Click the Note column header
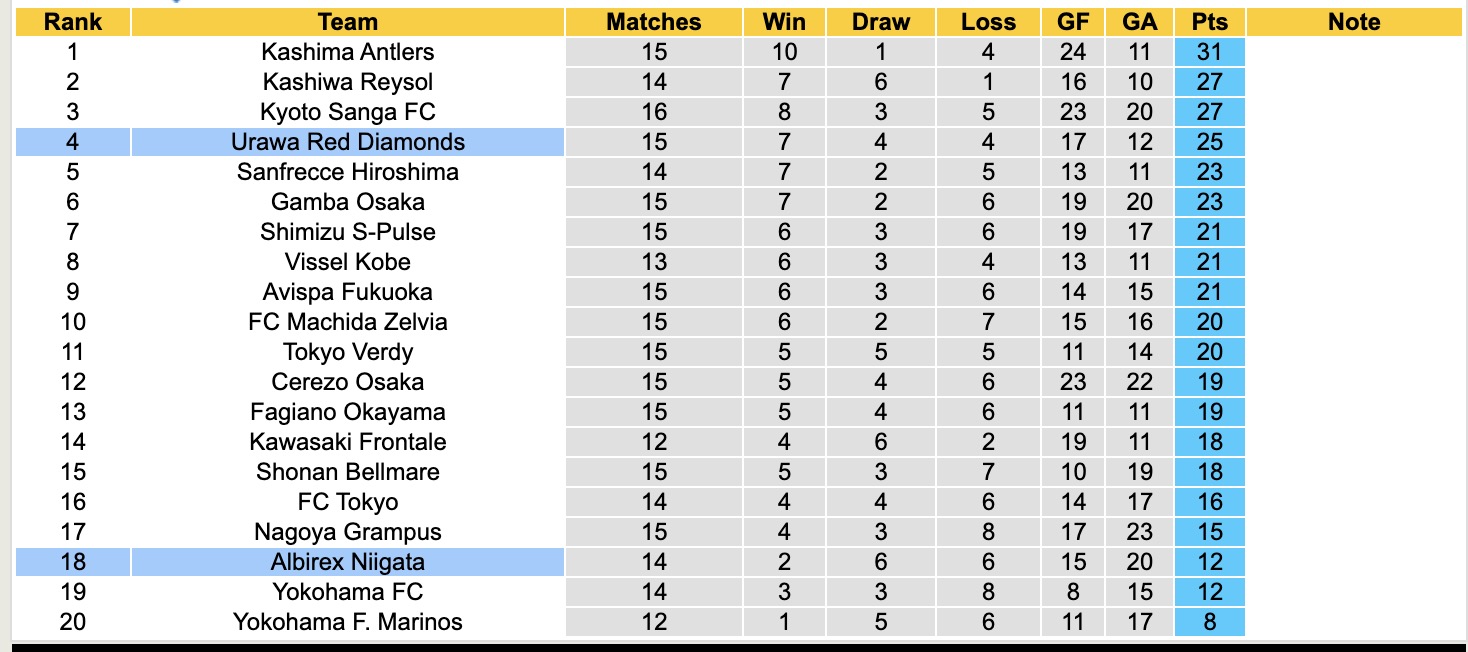 (x=1354, y=22)
